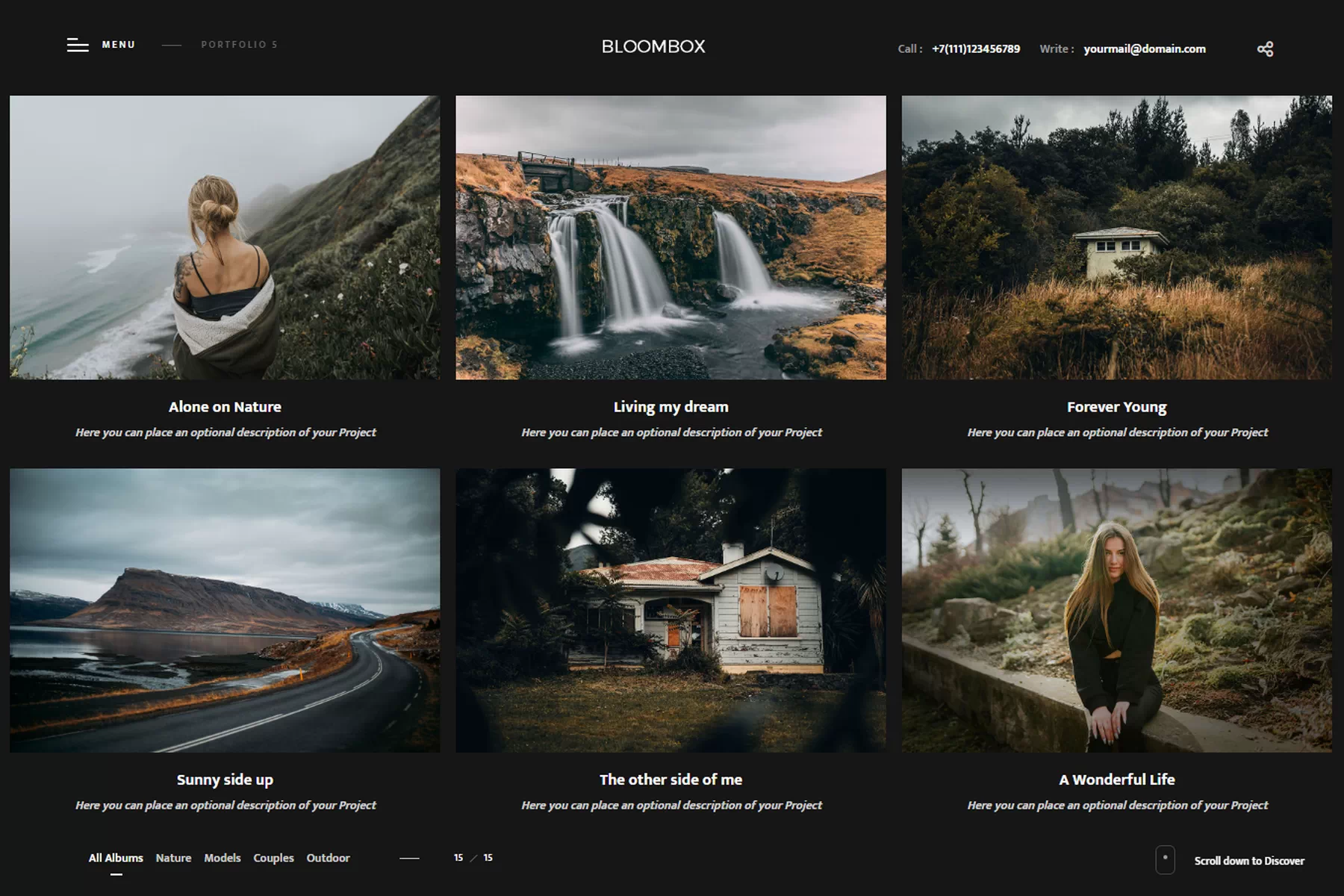Image resolution: width=1344 pixels, height=896 pixels.
Task: Filter albums by Outdoor
Action: pyautogui.click(x=328, y=858)
